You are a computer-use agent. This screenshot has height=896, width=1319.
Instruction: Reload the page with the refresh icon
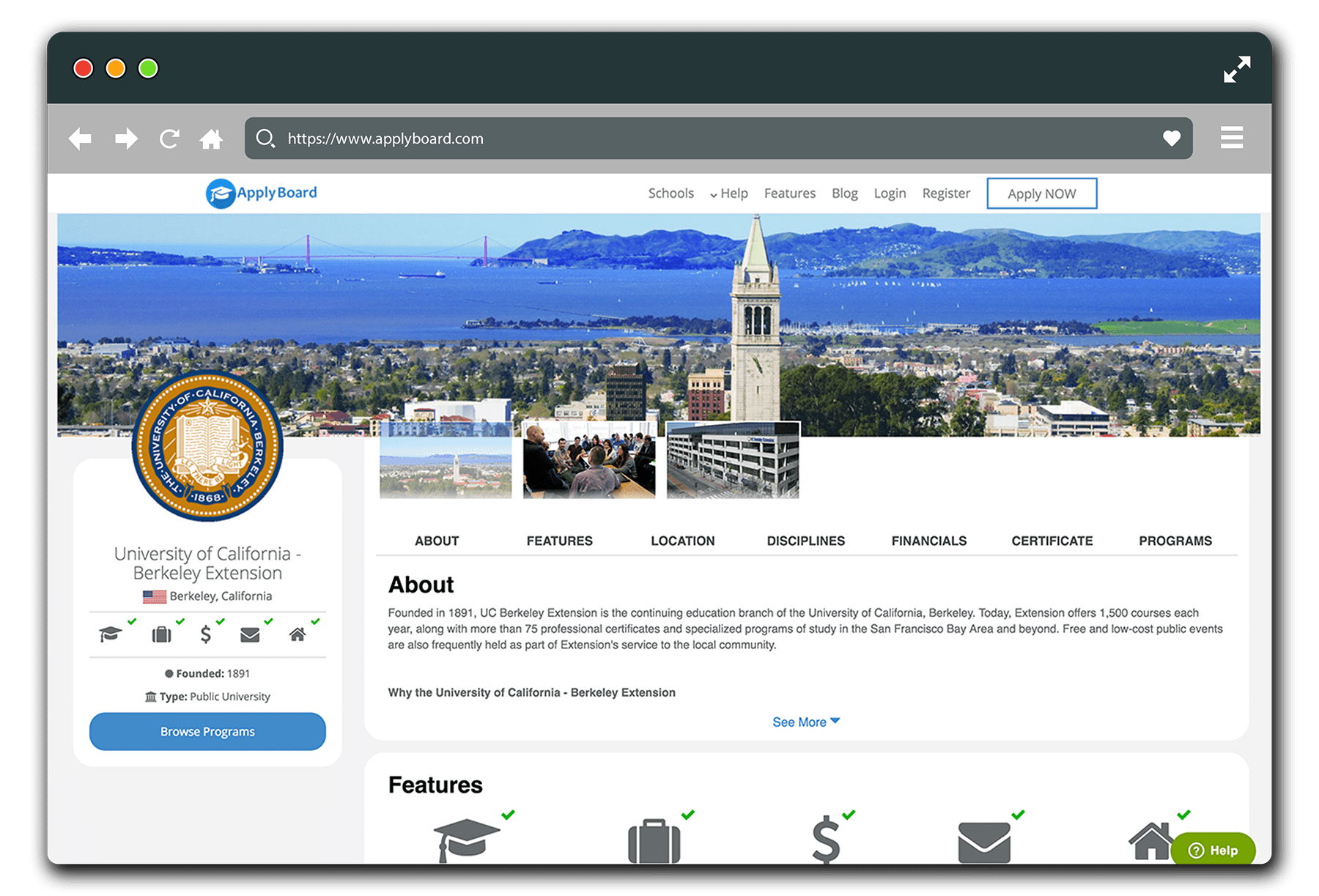169,138
